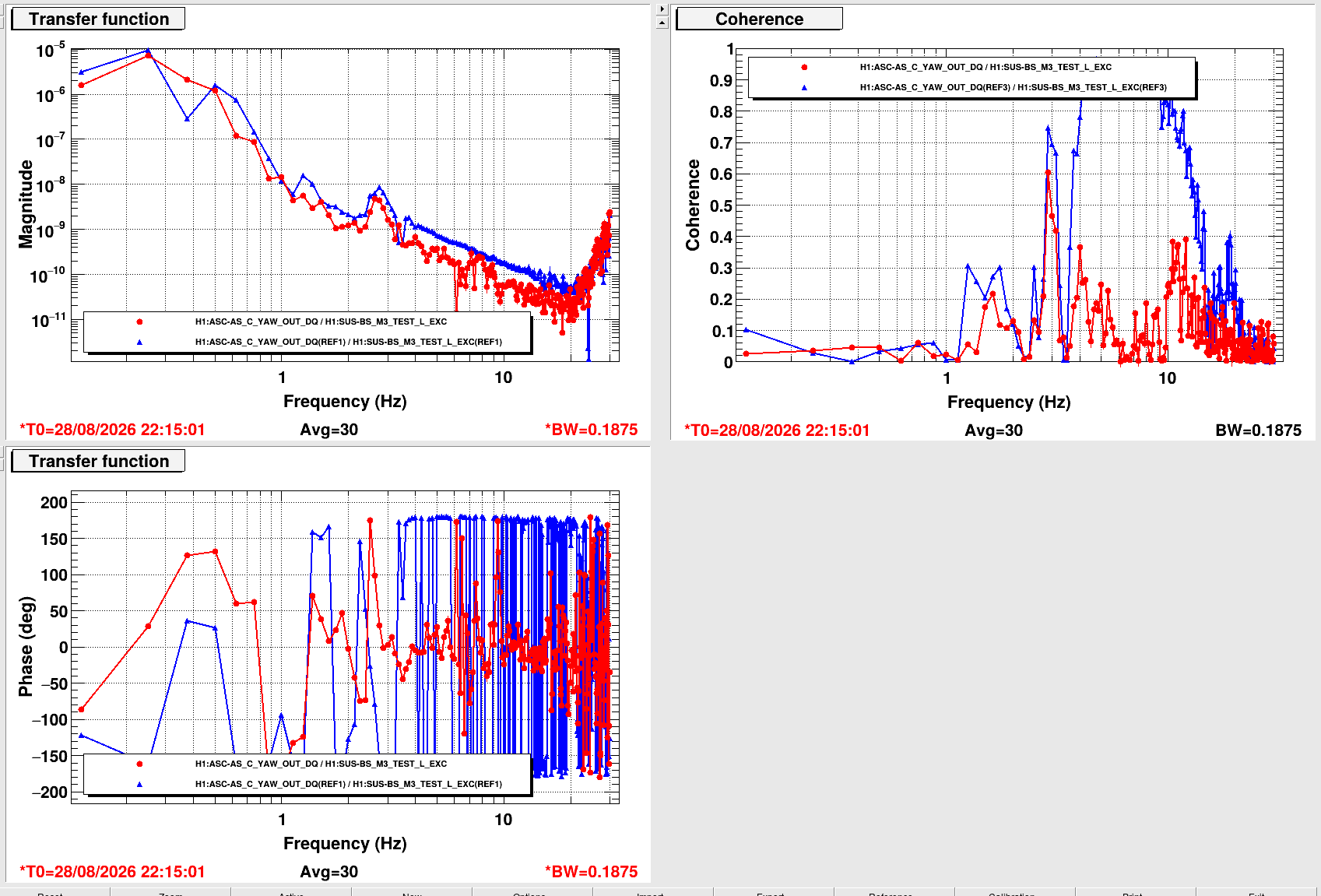This screenshot has height=896, width=1321.
Task: Click the Magnitude y-axis label
Action: tap(26, 204)
